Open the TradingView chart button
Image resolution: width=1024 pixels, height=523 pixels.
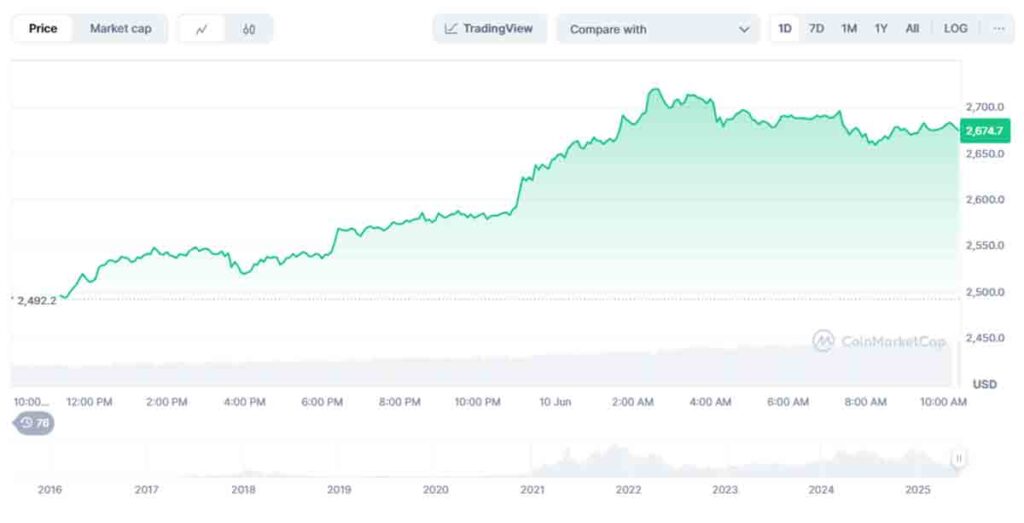click(489, 29)
